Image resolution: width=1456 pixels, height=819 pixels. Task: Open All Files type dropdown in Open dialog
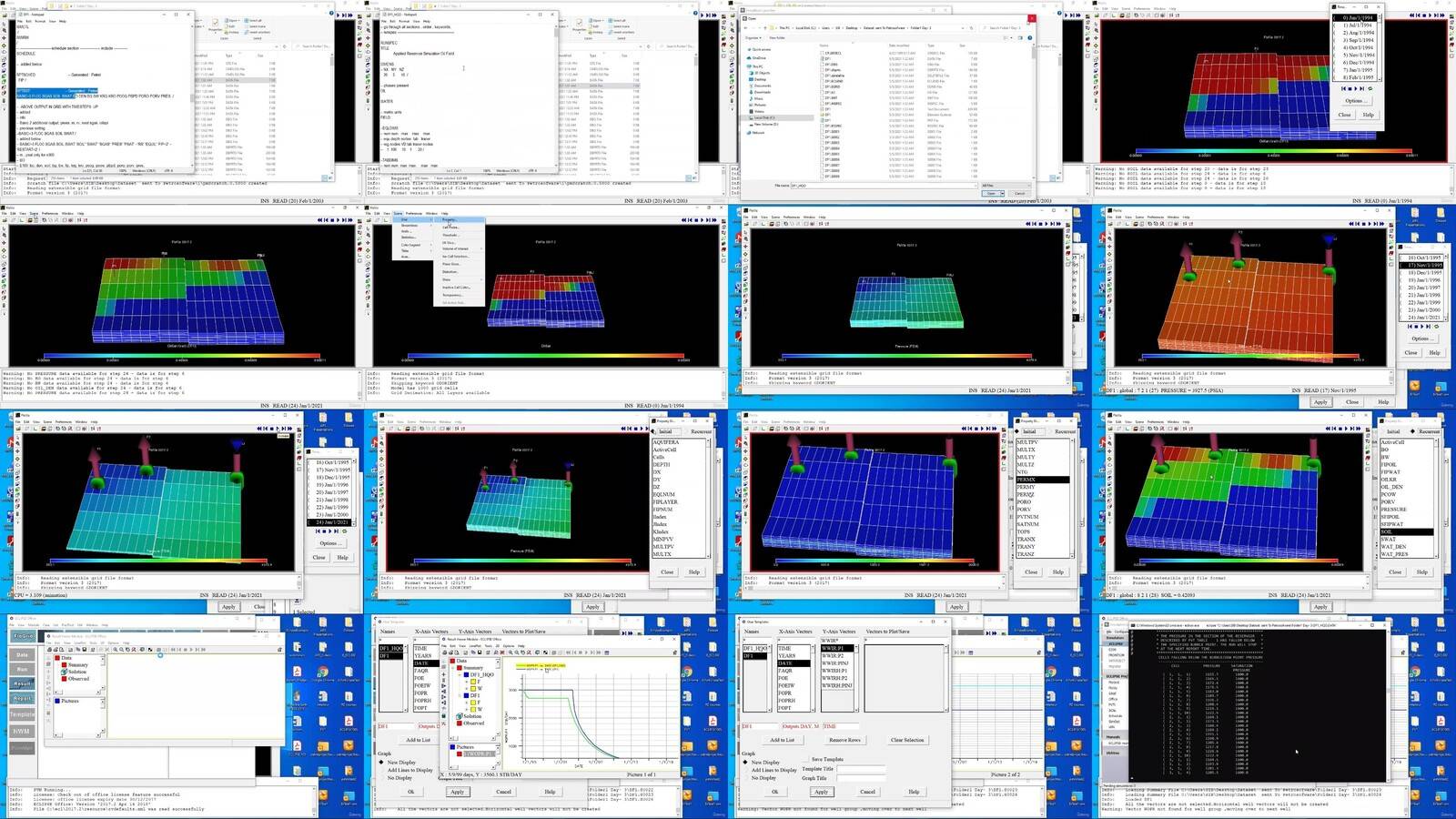point(1006,186)
